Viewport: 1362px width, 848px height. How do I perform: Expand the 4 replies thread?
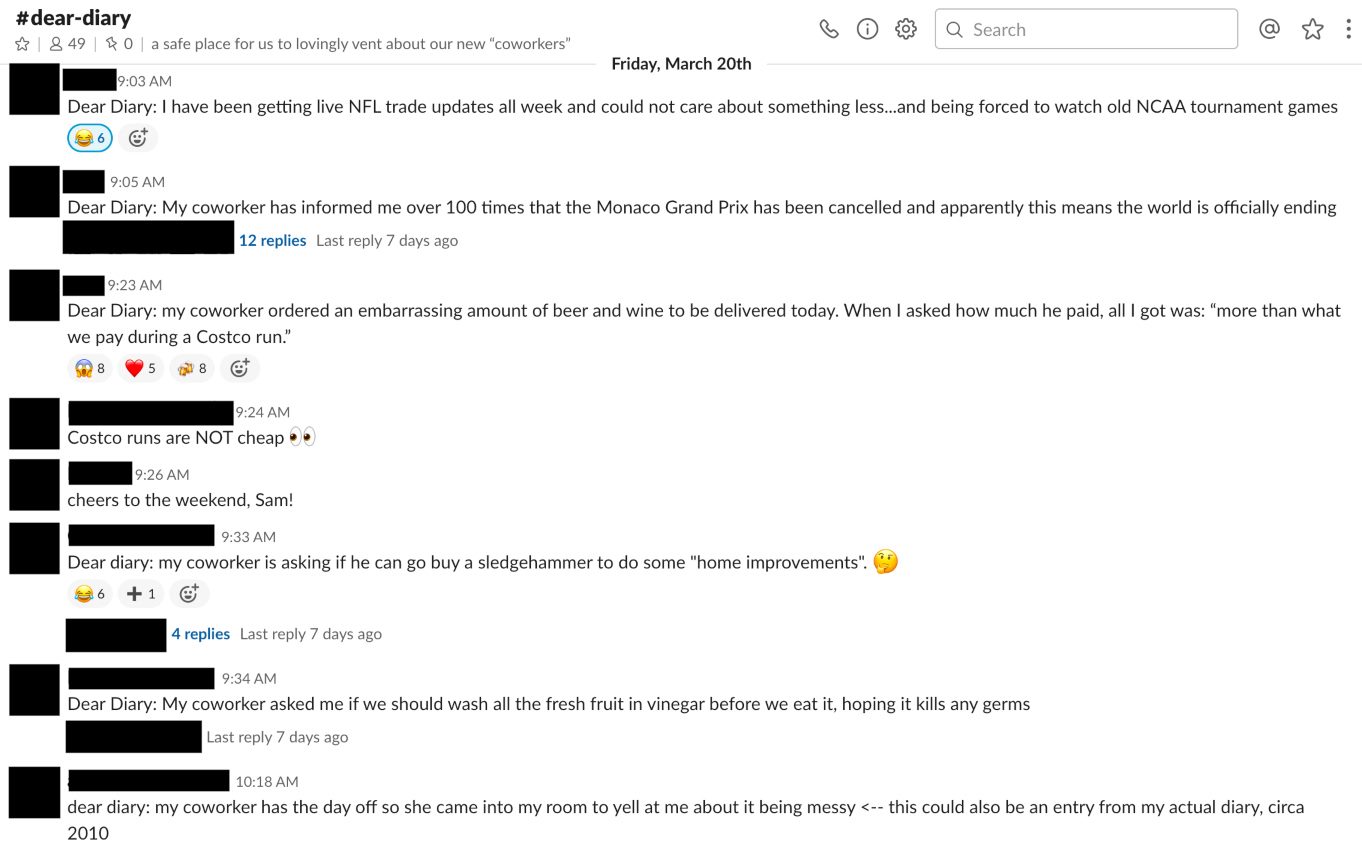point(200,634)
